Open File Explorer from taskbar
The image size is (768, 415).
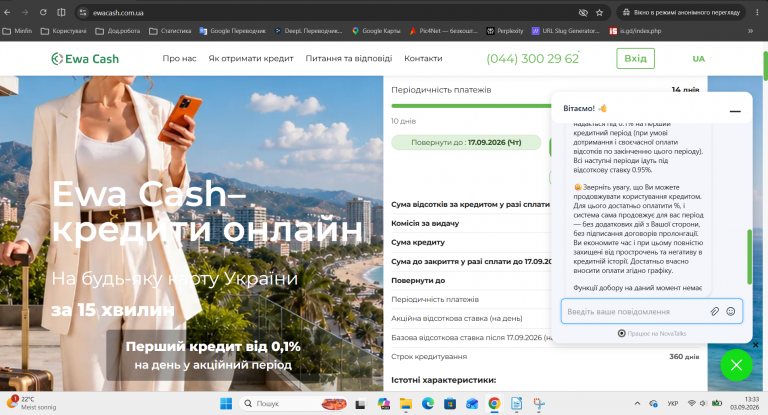pos(406,404)
